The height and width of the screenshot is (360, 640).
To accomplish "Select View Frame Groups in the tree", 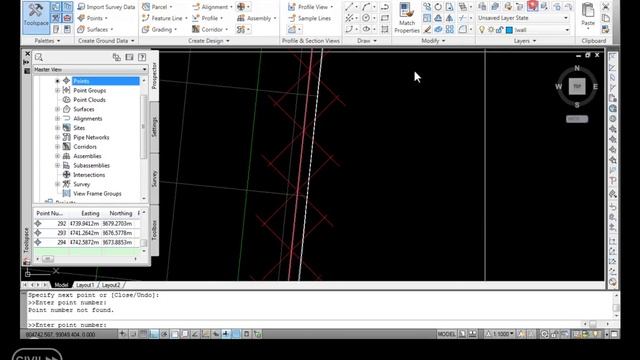I will click(x=97, y=193).
